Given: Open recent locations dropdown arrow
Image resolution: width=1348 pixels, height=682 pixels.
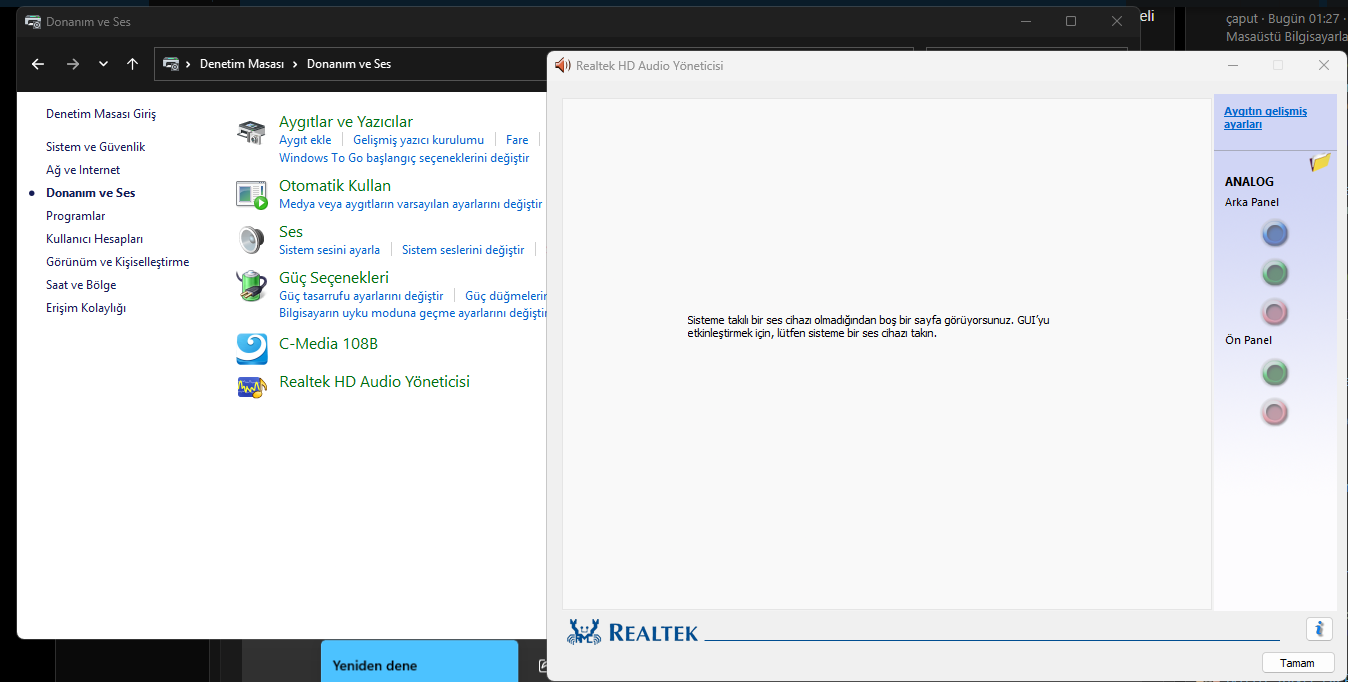Looking at the screenshot, I should click(x=103, y=64).
